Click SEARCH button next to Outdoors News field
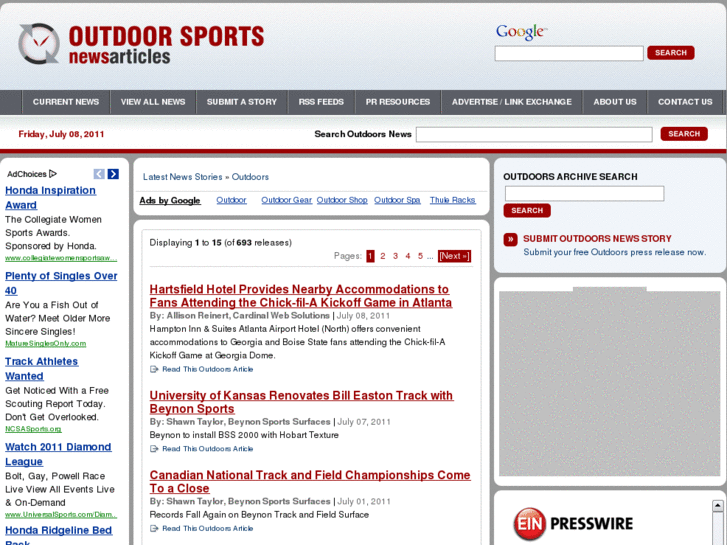 (x=684, y=134)
